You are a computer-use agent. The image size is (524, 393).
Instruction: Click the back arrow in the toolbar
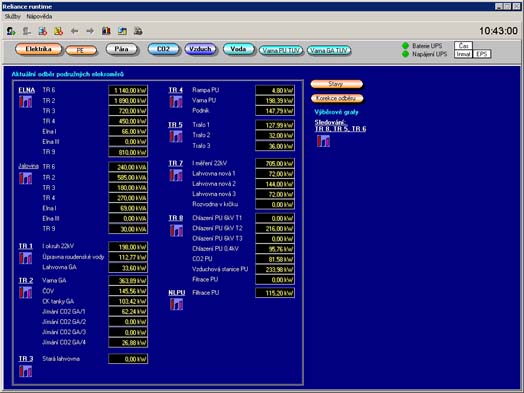[74, 31]
